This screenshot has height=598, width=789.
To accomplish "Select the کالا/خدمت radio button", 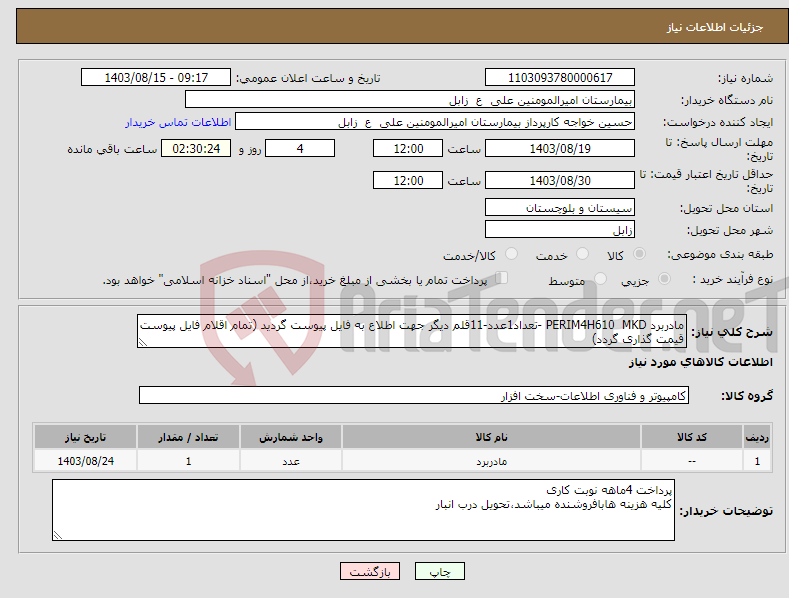I will pyautogui.click(x=511, y=254).
